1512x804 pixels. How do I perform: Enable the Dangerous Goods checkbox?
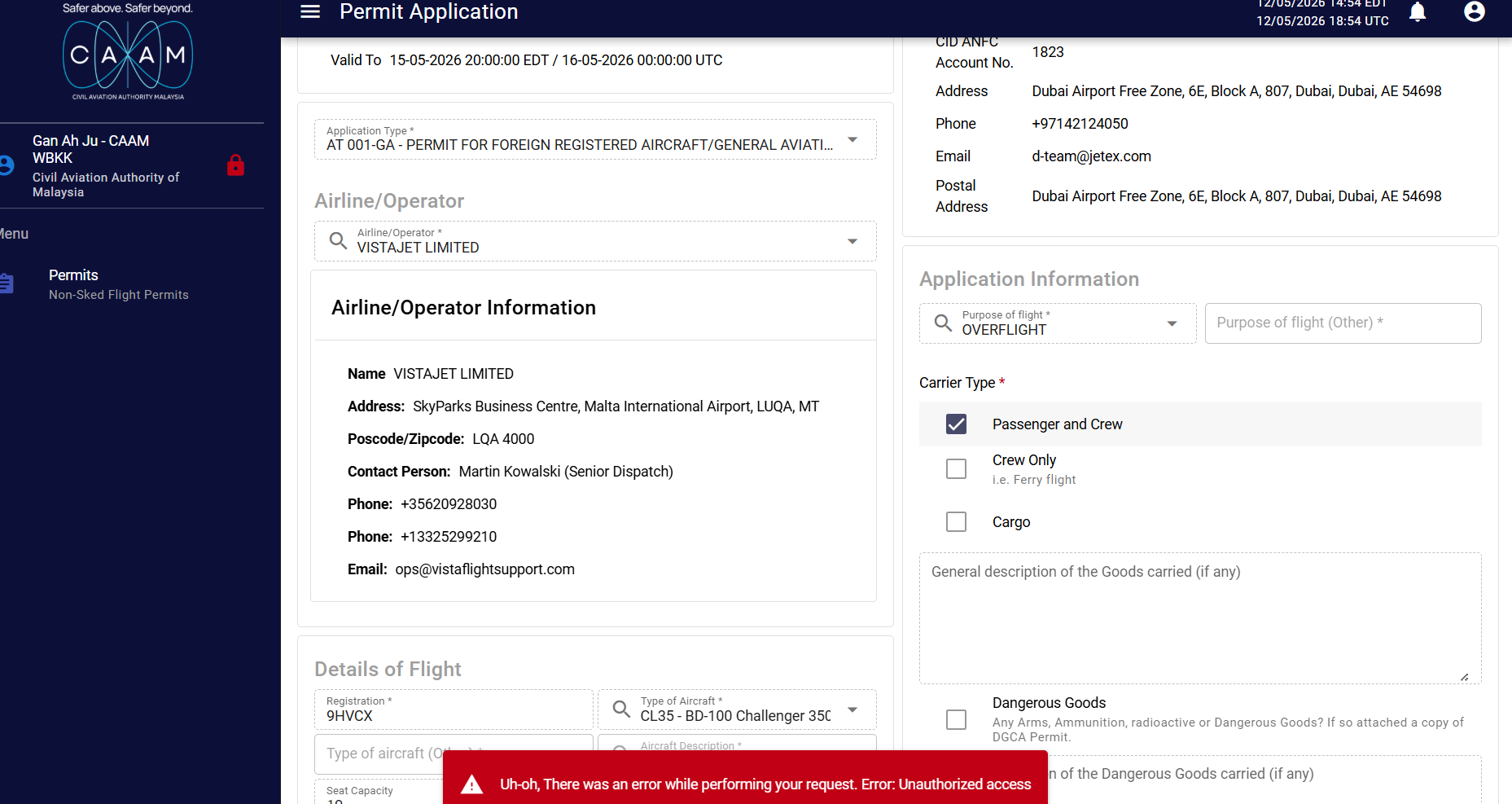(956, 719)
